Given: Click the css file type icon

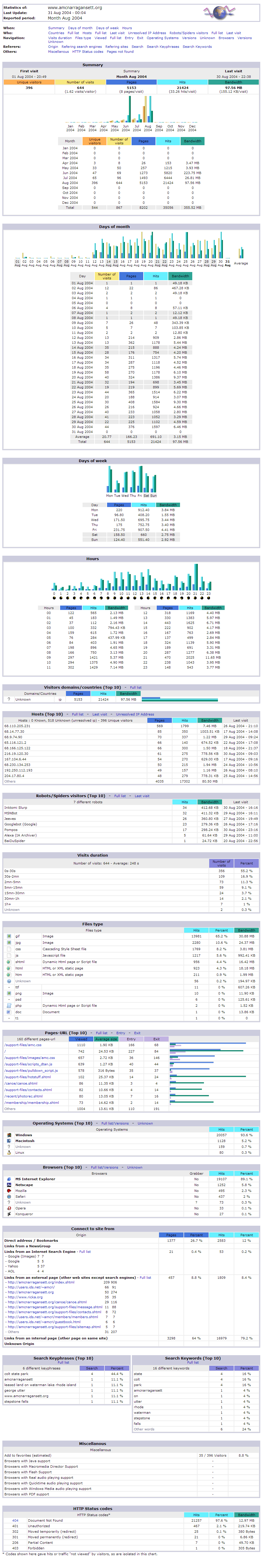Looking at the screenshot, I should coord(9,949).
